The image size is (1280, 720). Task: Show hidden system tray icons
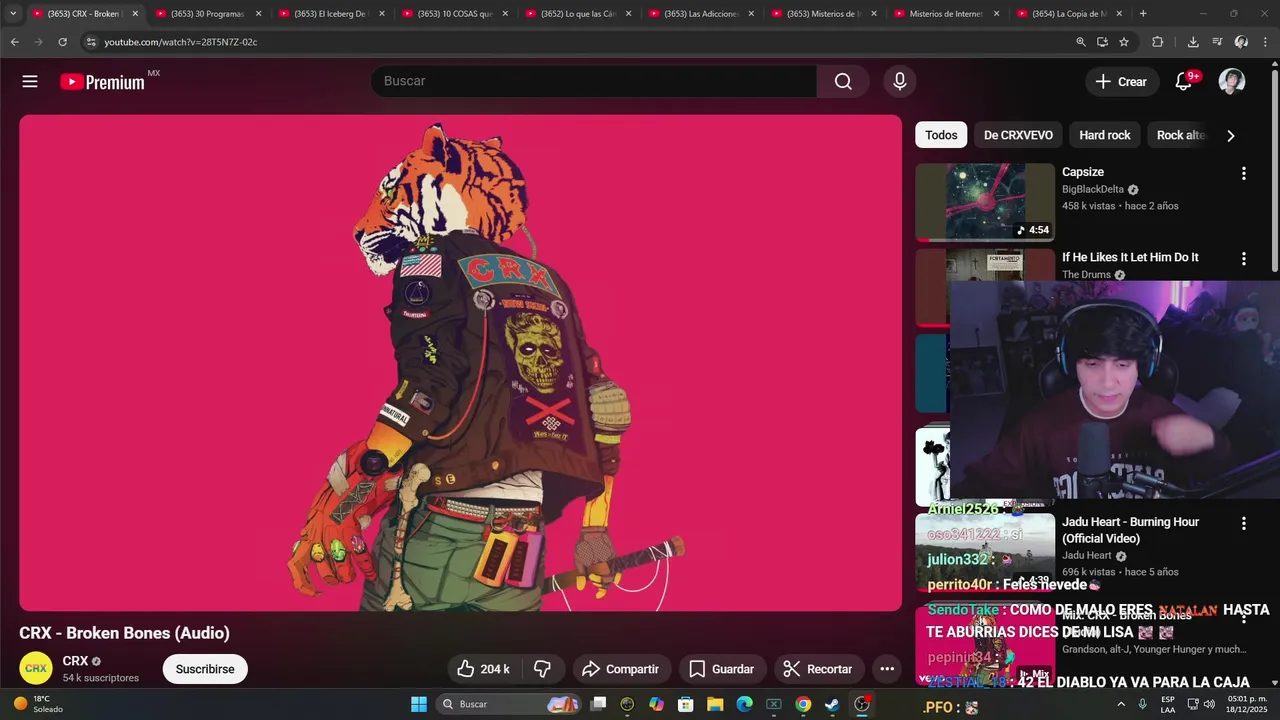click(1121, 704)
